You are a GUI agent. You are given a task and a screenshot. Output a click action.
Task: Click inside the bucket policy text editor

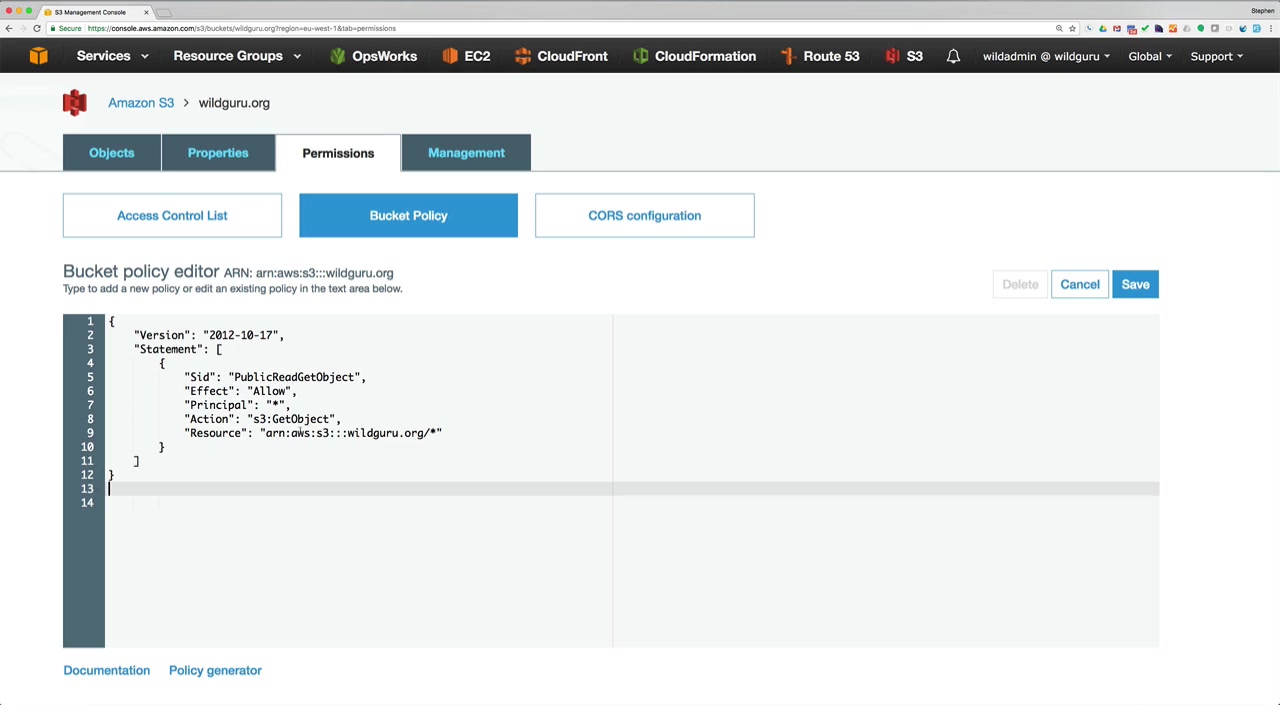(632, 481)
